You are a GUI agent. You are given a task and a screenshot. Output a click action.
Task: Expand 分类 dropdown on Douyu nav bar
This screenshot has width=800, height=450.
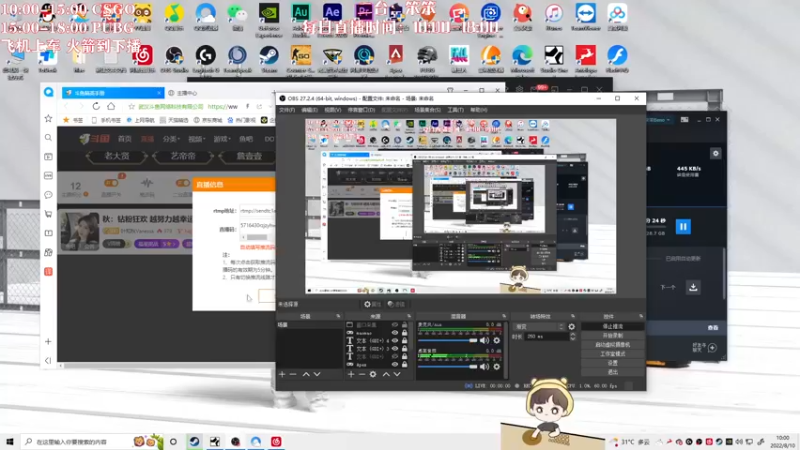point(171,139)
